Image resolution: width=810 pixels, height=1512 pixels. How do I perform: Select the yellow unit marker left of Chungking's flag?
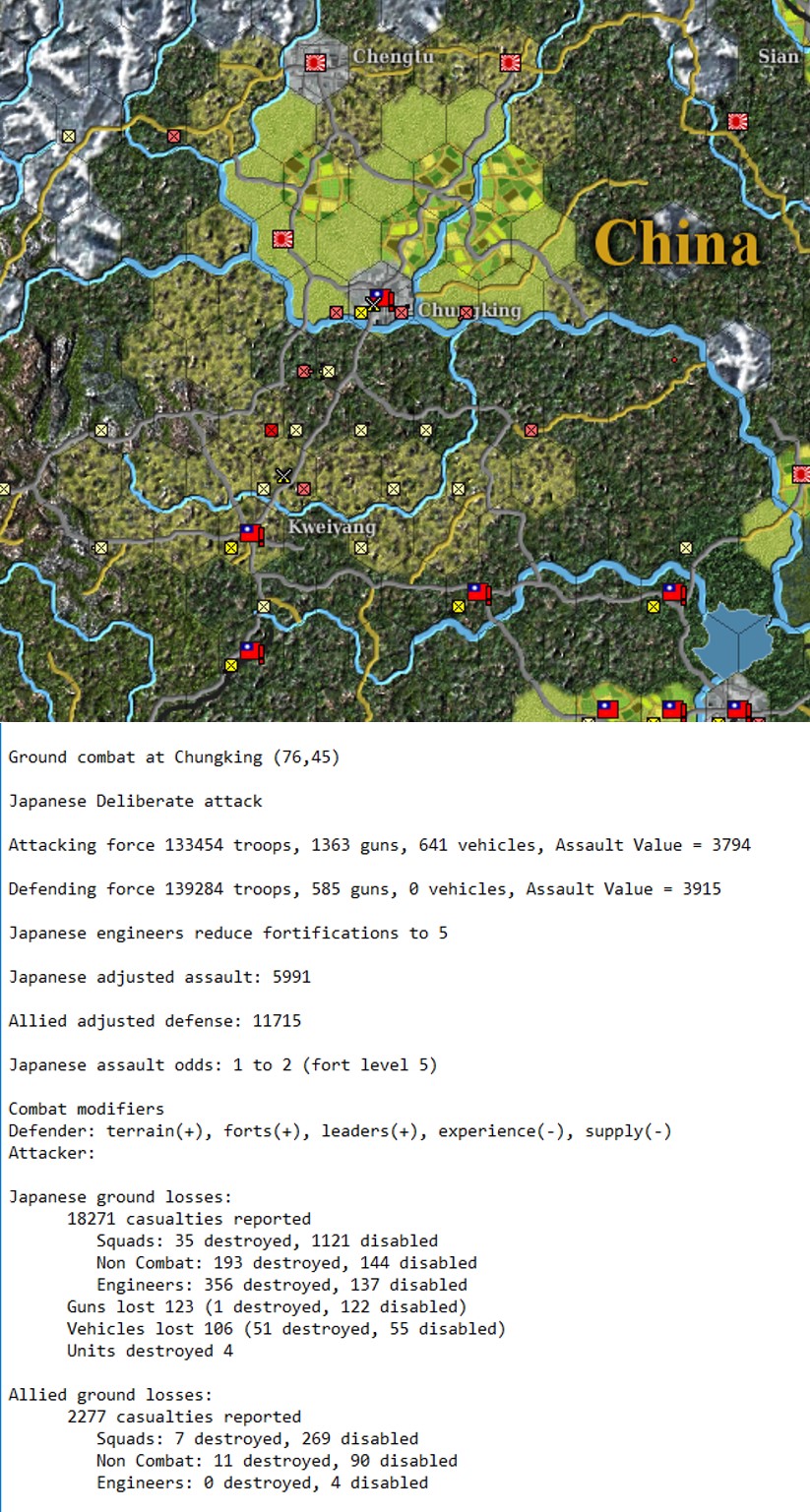pyautogui.click(x=360, y=312)
